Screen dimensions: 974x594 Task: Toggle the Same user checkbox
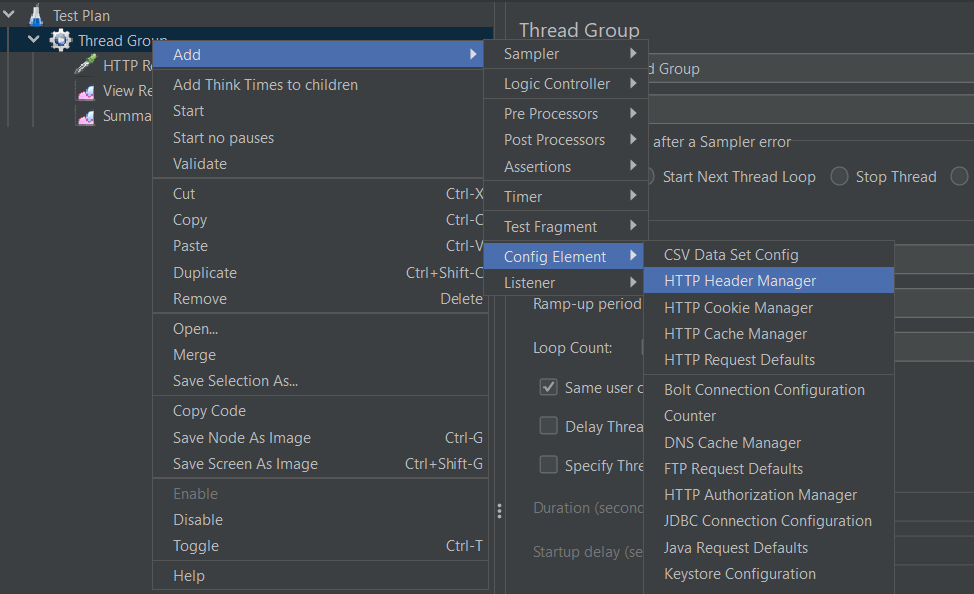[x=548, y=387]
